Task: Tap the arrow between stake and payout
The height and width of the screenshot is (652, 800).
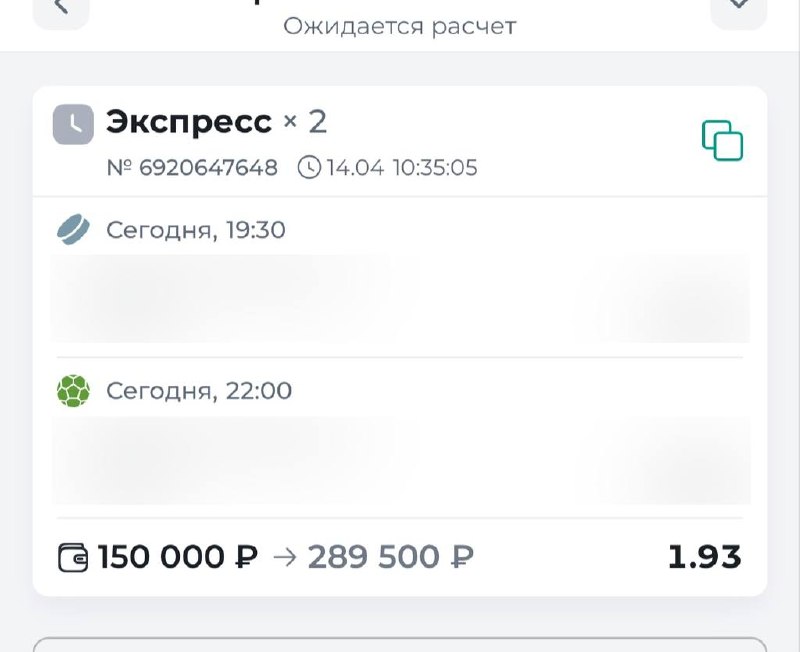Action: coord(285,557)
